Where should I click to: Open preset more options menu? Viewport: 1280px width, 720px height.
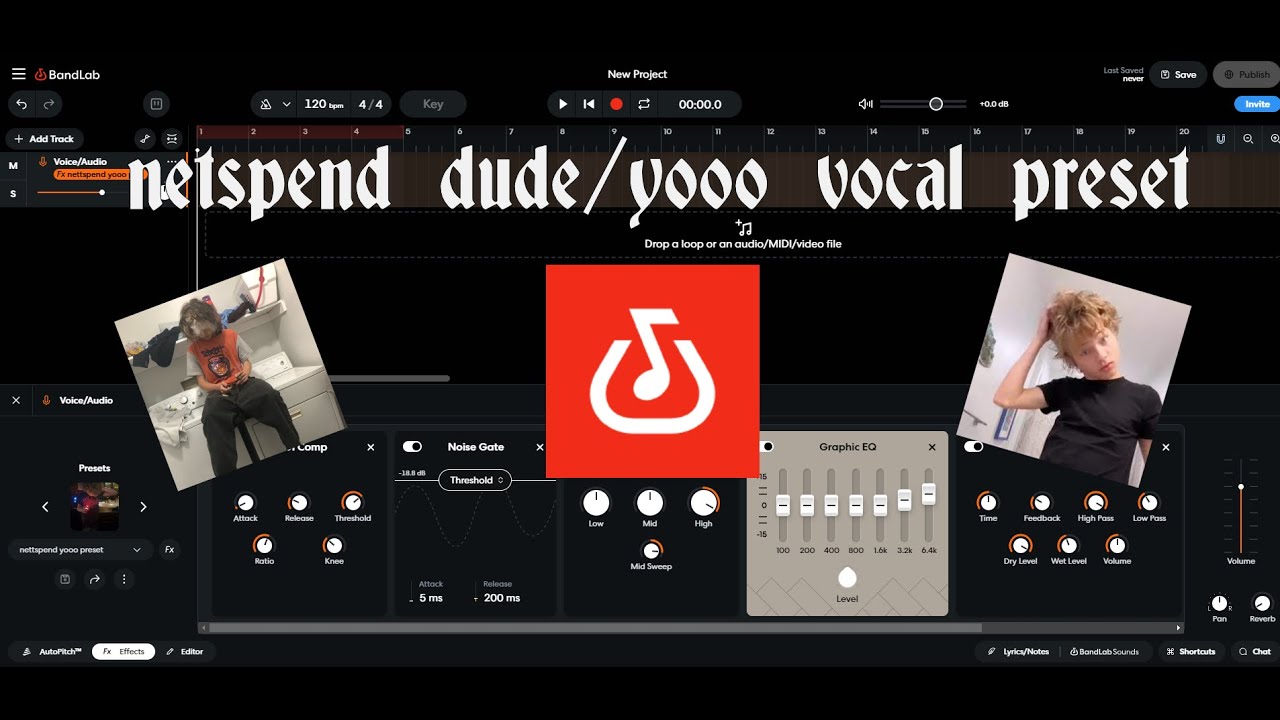click(124, 579)
